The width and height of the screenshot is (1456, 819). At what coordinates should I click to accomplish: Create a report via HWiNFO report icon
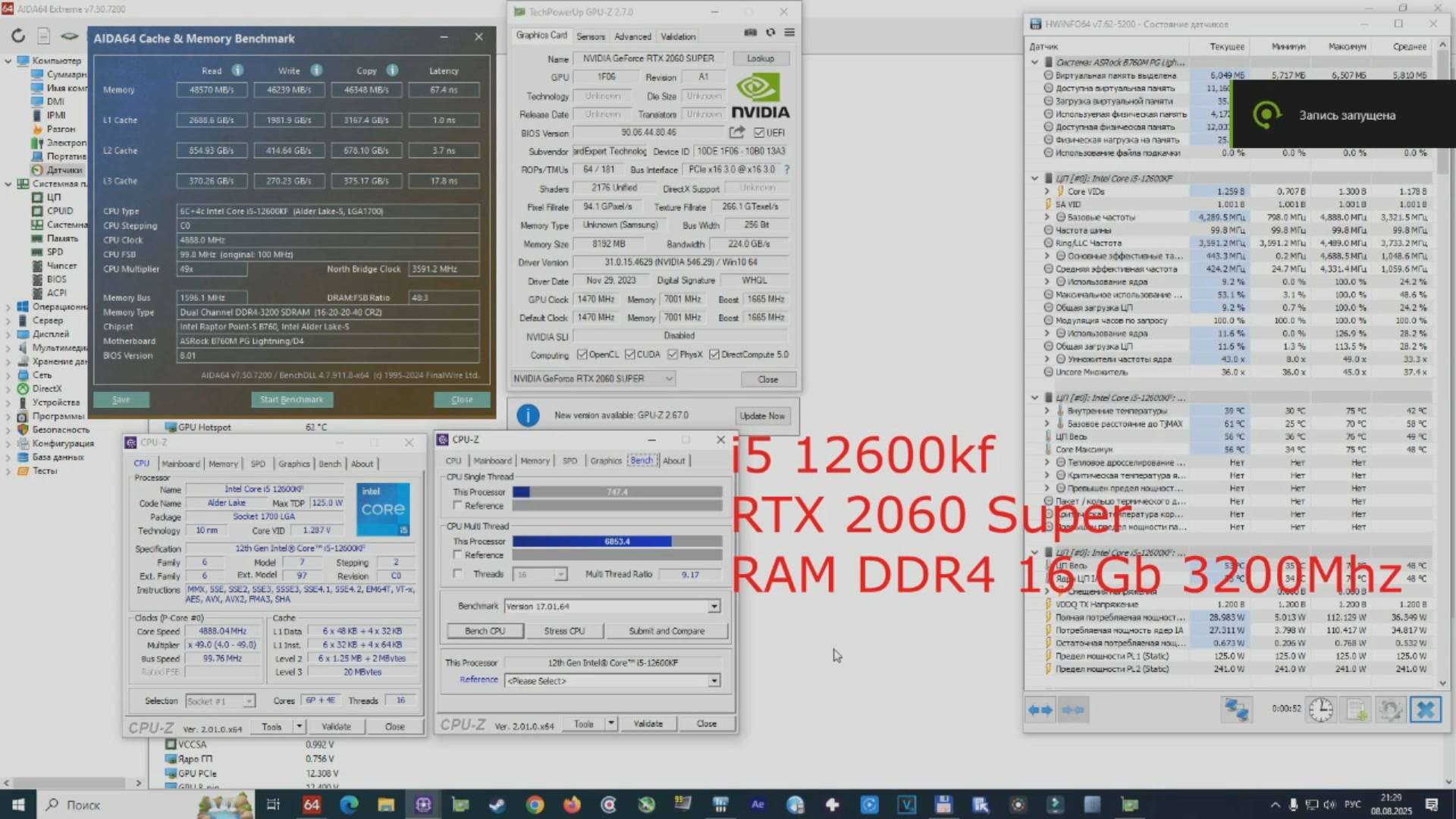click(1357, 709)
